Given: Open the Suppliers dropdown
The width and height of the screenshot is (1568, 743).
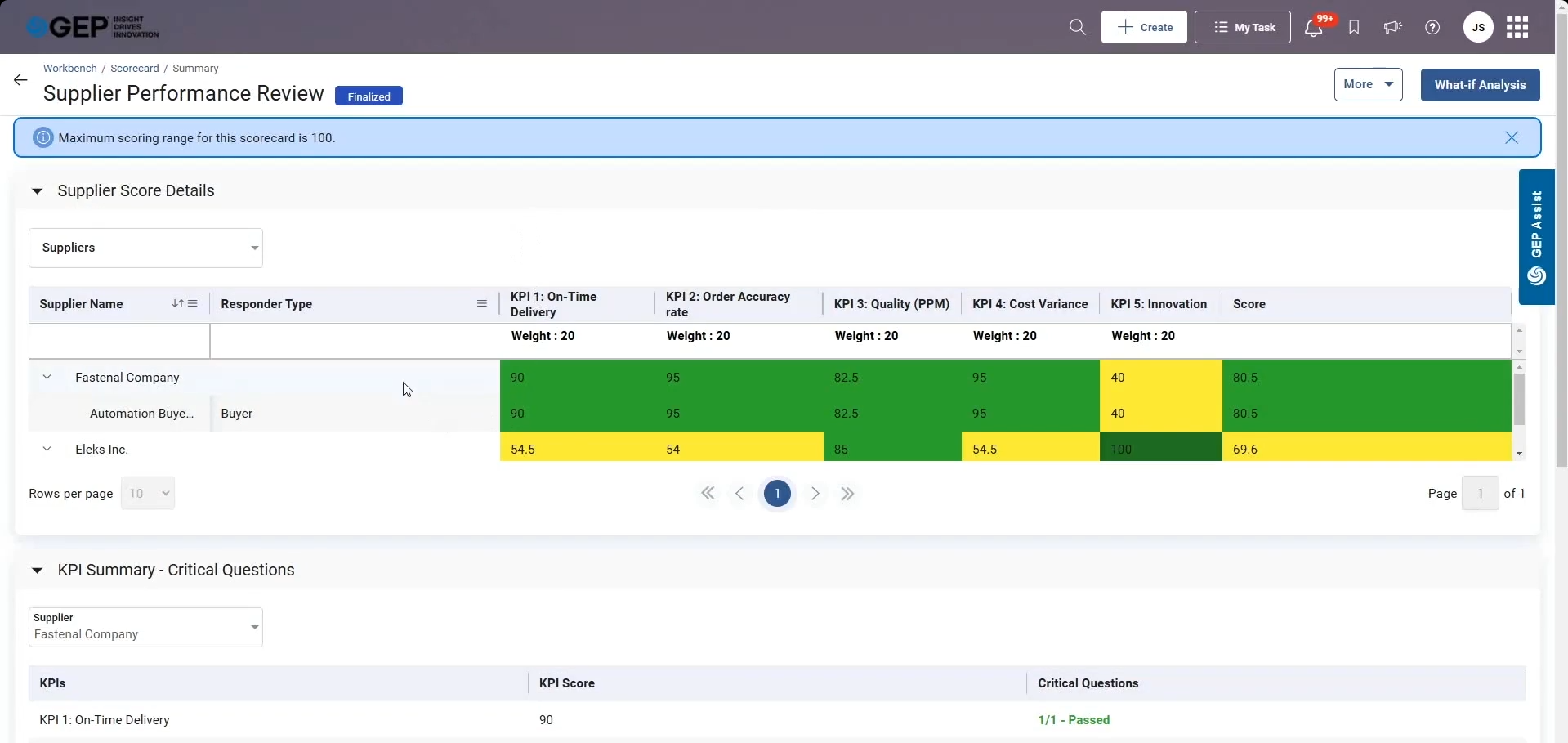Looking at the screenshot, I should coord(145,248).
